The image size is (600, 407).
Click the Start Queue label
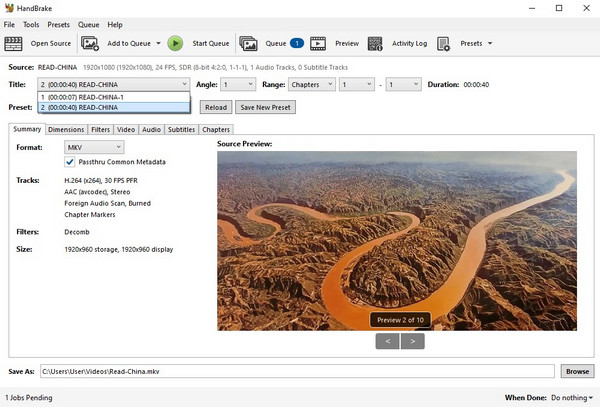click(x=211, y=44)
